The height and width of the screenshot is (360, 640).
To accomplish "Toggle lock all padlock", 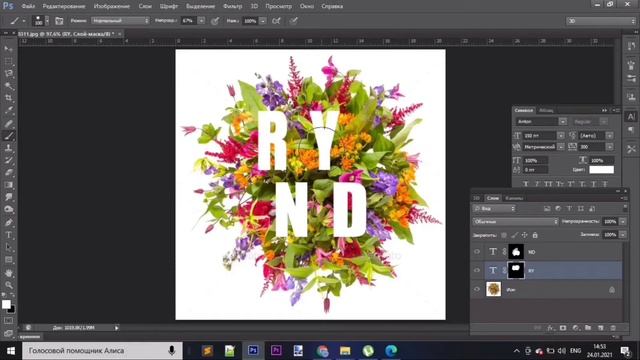I will click(x=535, y=235).
